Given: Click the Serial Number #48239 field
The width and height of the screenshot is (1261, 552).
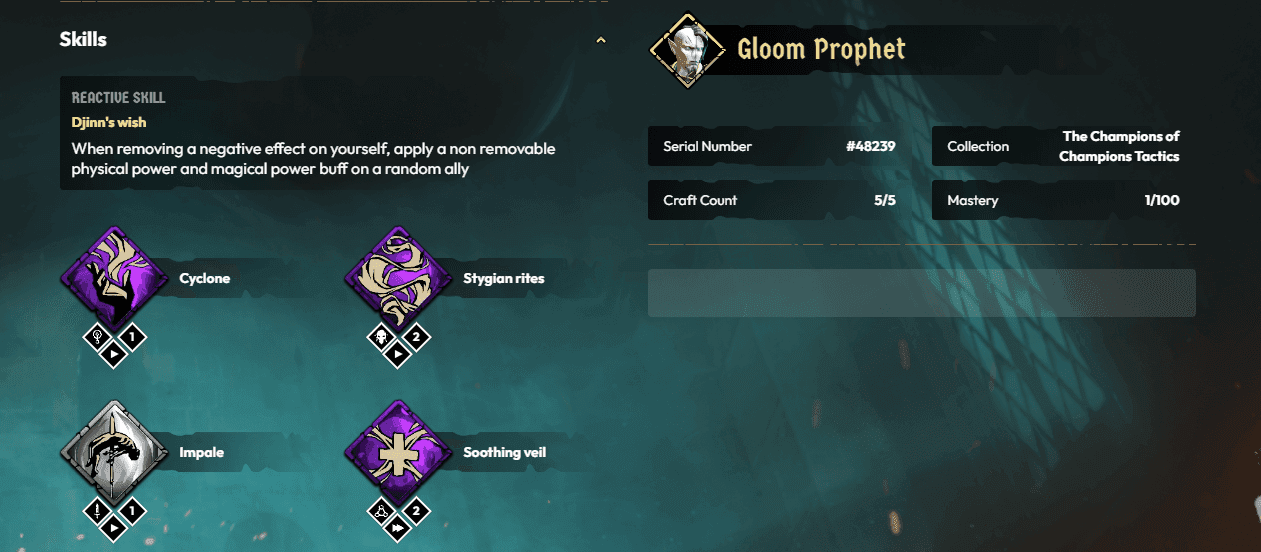Looking at the screenshot, I should click(779, 146).
